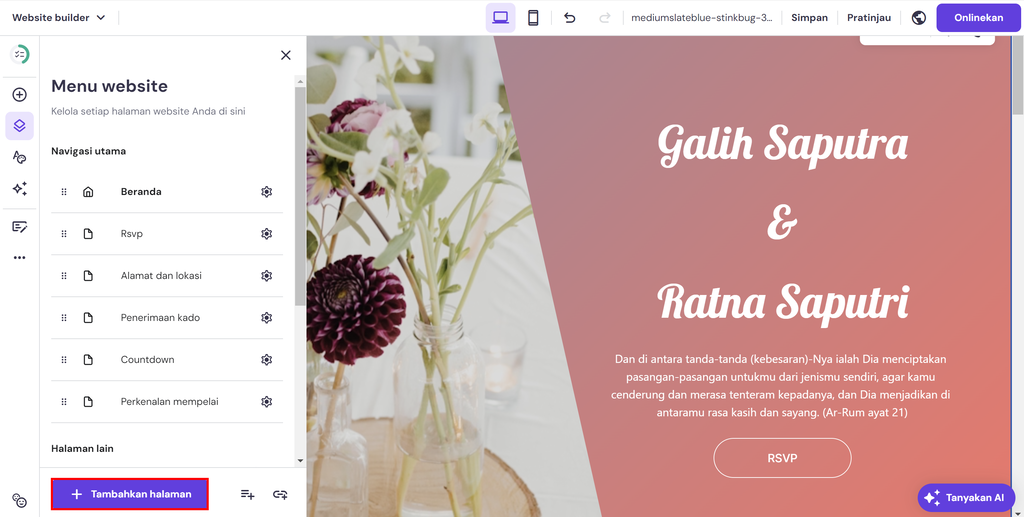Open settings gear for Countdown

click(266, 360)
